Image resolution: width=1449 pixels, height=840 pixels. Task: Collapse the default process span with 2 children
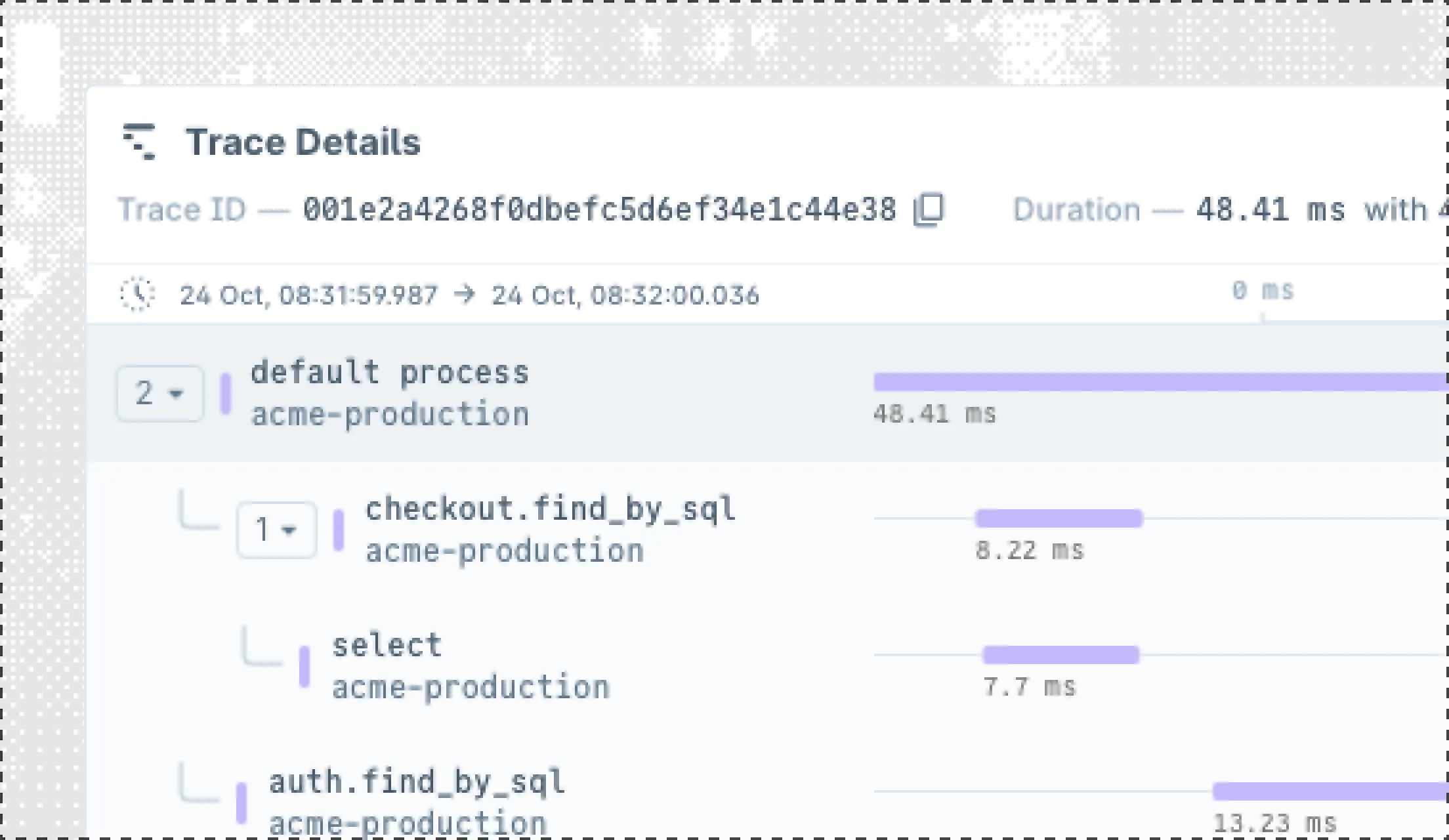coord(159,394)
